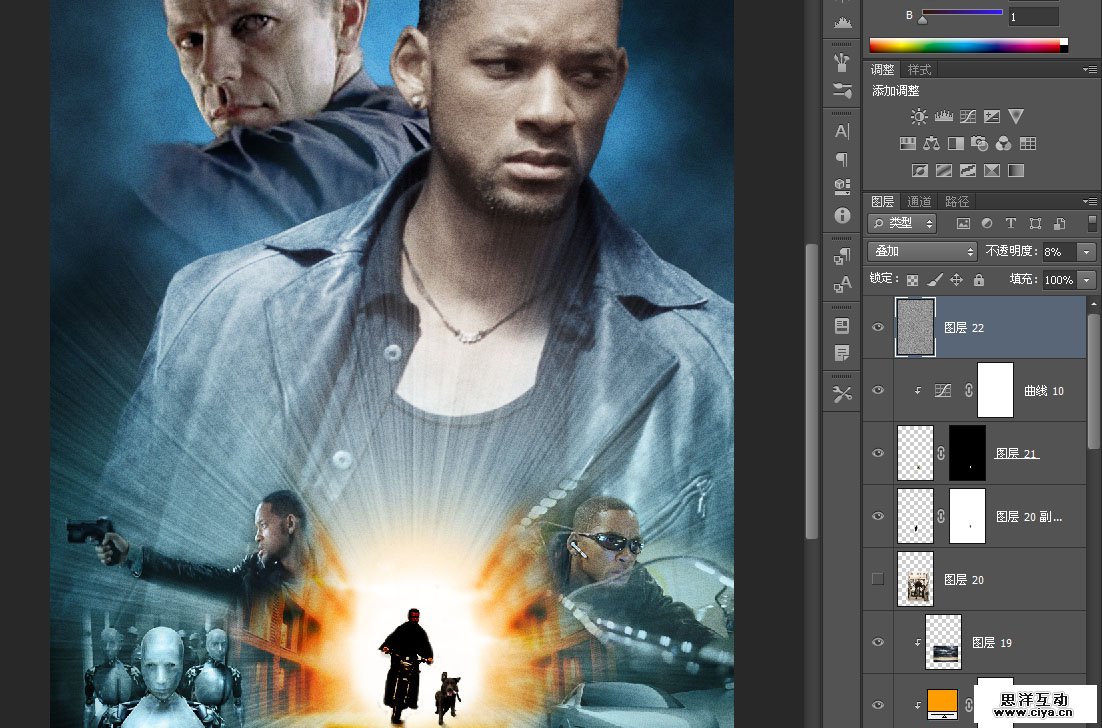Open the Paragraph panel icon

(842, 159)
